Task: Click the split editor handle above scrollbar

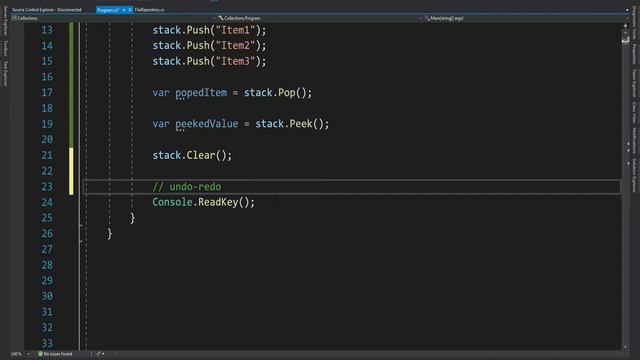Action: coord(625,25)
